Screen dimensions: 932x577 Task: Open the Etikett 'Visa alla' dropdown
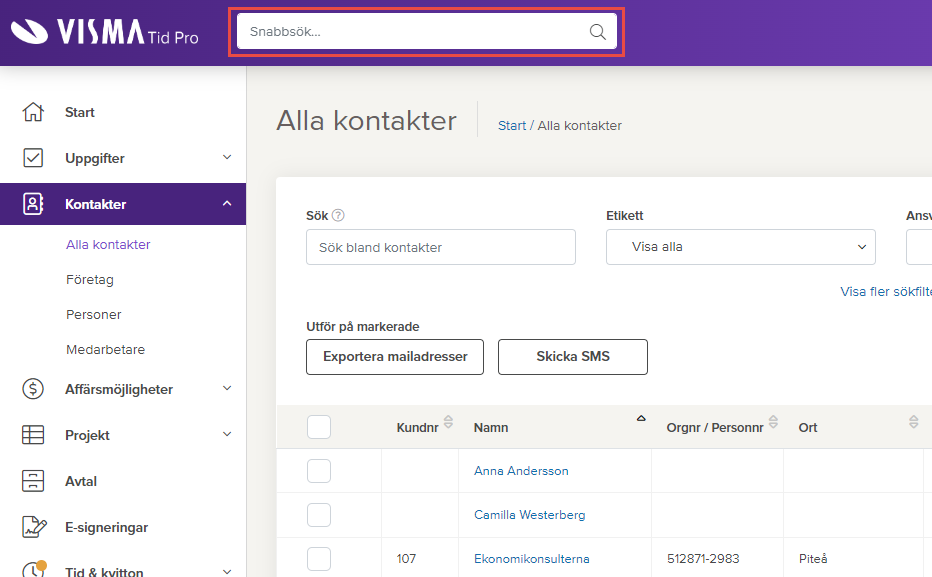coord(741,247)
